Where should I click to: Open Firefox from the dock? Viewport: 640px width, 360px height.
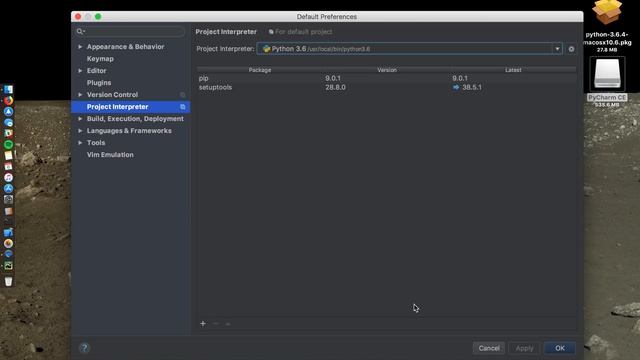pyautogui.click(x=8, y=100)
